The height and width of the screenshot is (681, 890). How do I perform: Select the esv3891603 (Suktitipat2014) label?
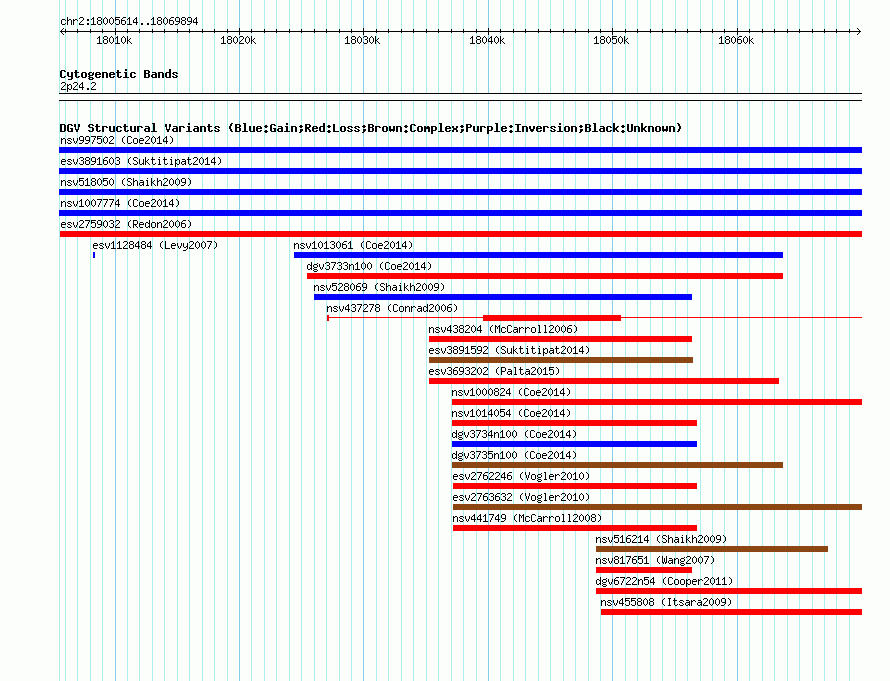pyautogui.click(x=141, y=161)
